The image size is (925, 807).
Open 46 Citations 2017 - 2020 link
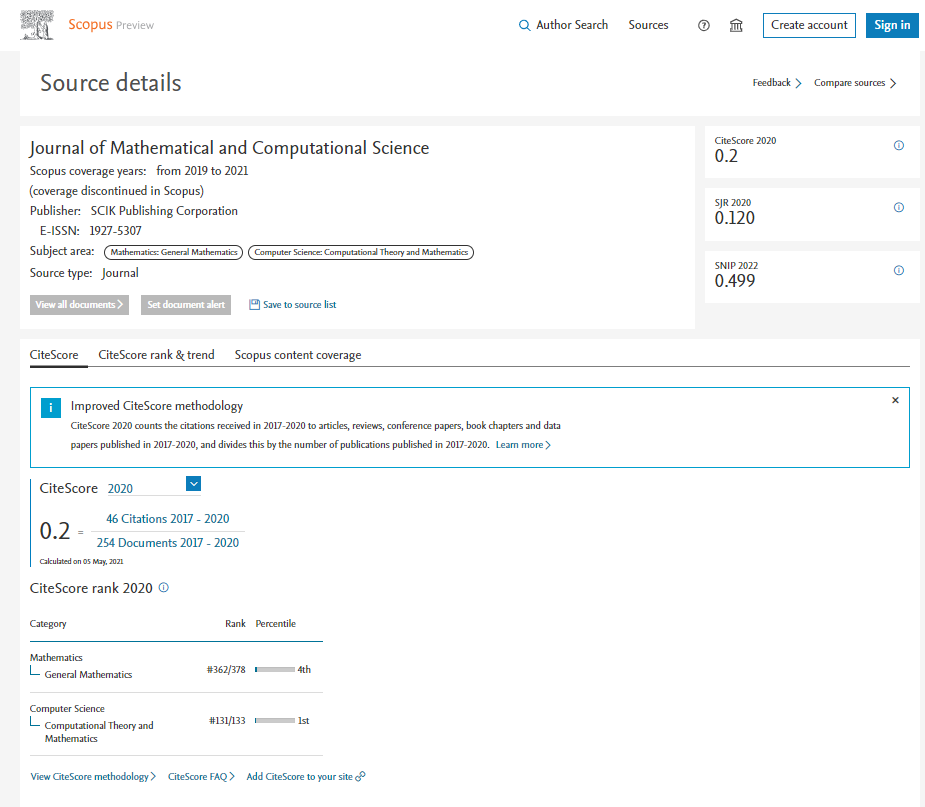tap(167, 519)
